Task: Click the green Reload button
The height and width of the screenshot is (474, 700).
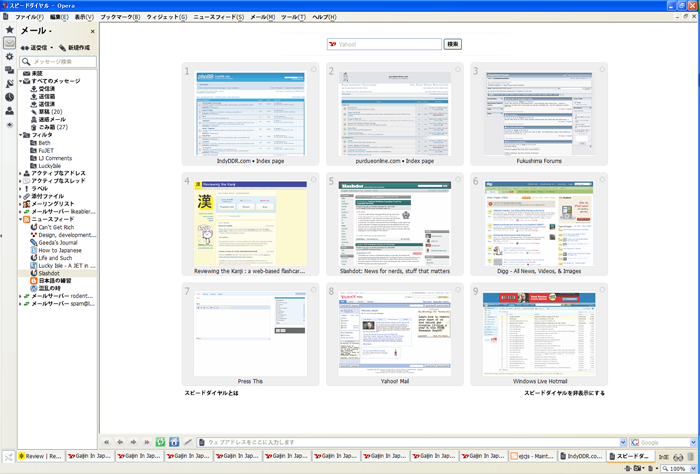Action: (160, 442)
